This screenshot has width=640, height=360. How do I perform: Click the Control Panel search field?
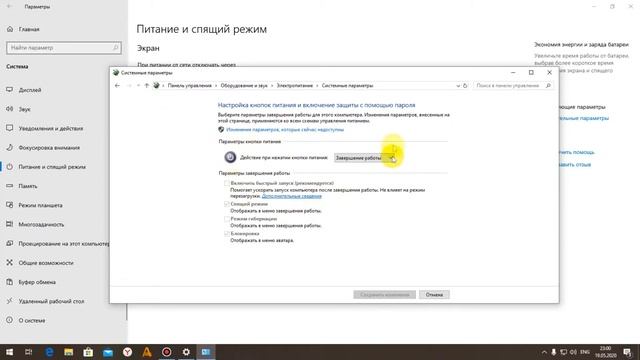coord(513,86)
